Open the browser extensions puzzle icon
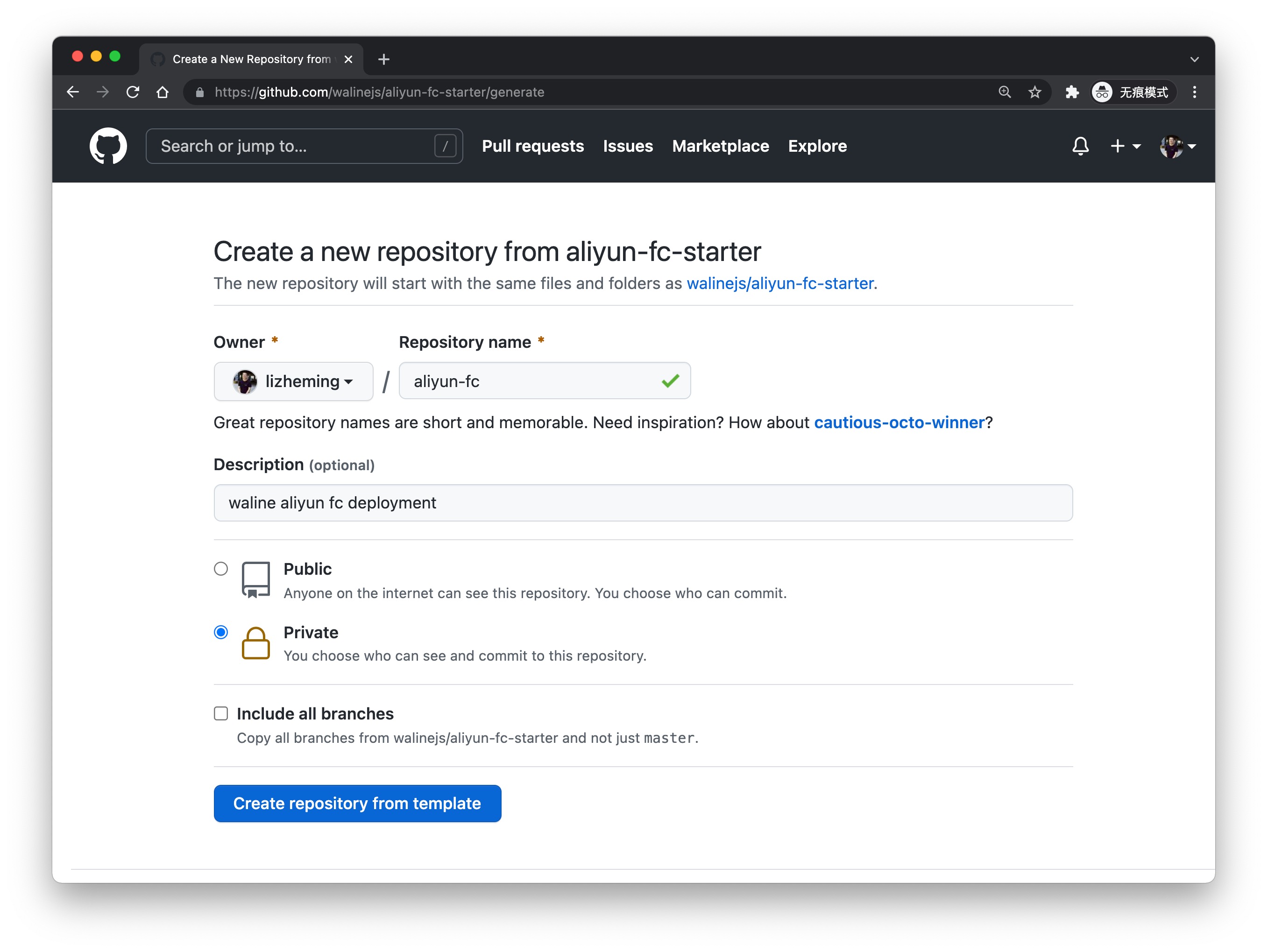This screenshot has height=952, width=1268. [1071, 92]
